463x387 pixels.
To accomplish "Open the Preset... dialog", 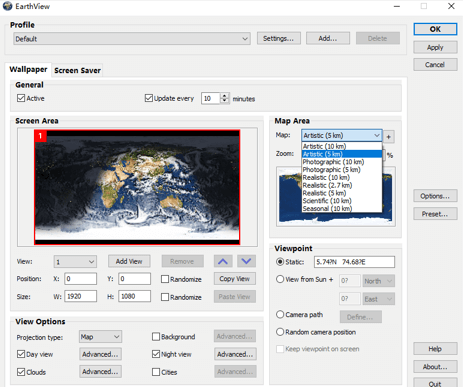I will click(x=435, y=214).
